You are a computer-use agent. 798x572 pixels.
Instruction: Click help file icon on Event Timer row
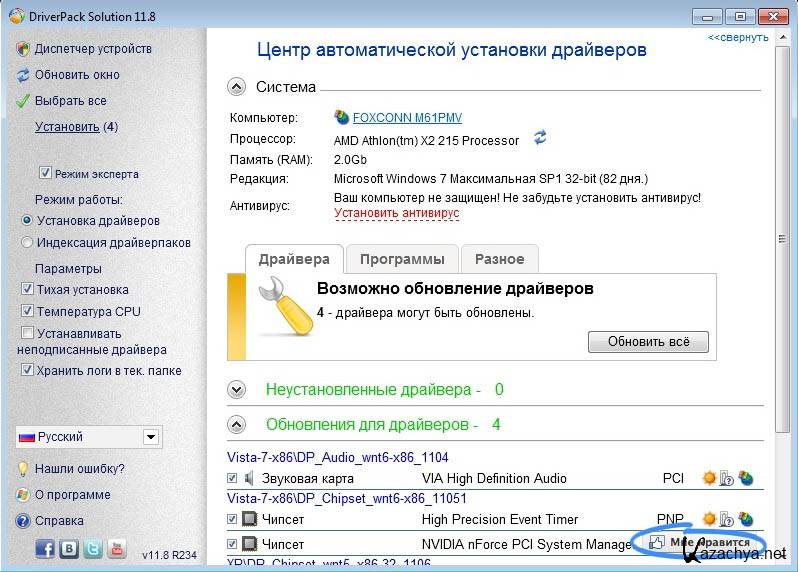(x=727, y=519)
